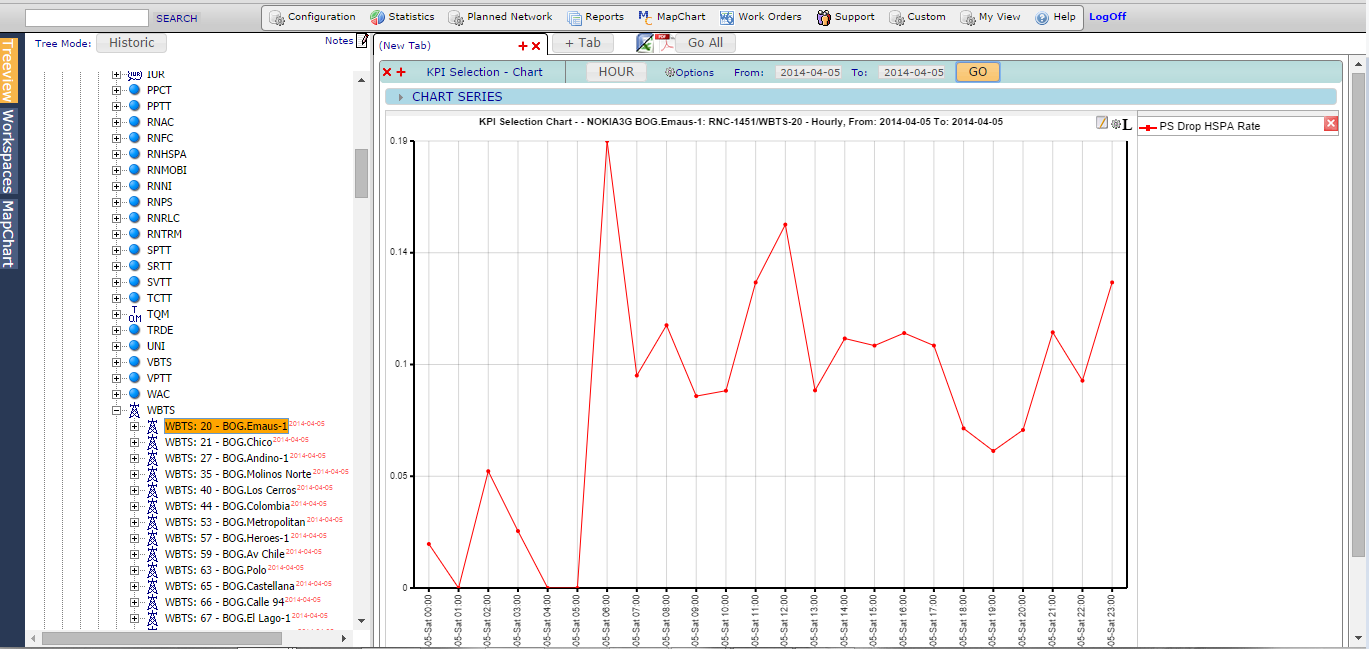Image resolution: width=1369 pixels, height=649 pixels.
Task: Export the chart to Excel
Action: 645,43
